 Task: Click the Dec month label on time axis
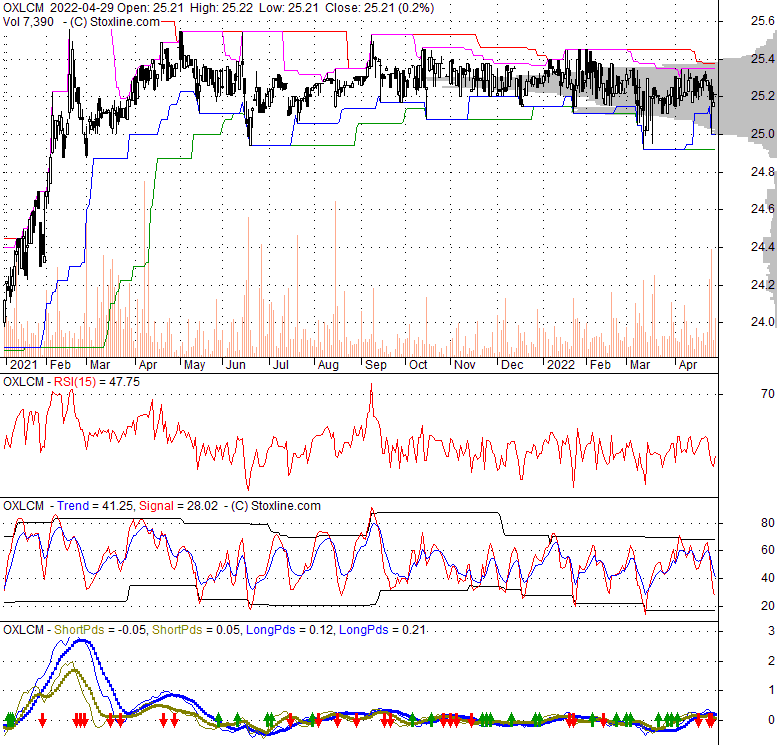point(512,365)
